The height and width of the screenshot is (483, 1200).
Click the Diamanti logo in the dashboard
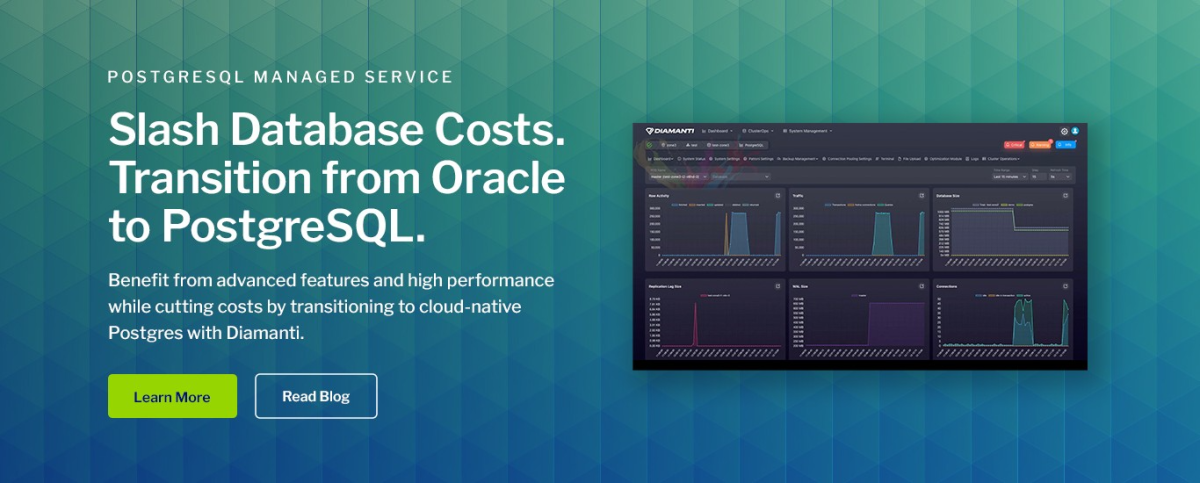[x=670, y=131]
